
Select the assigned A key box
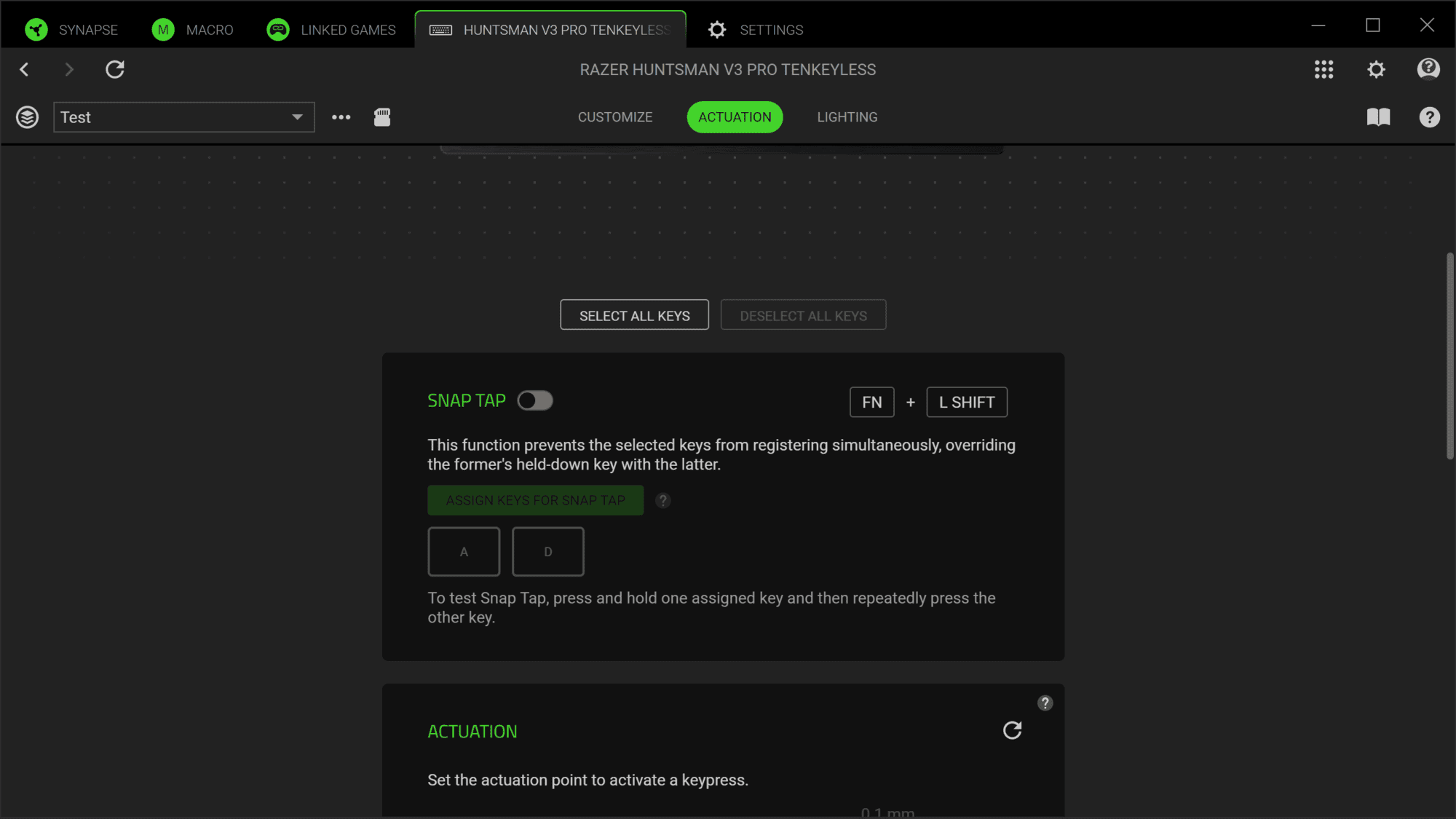click(x=464, y=552)
